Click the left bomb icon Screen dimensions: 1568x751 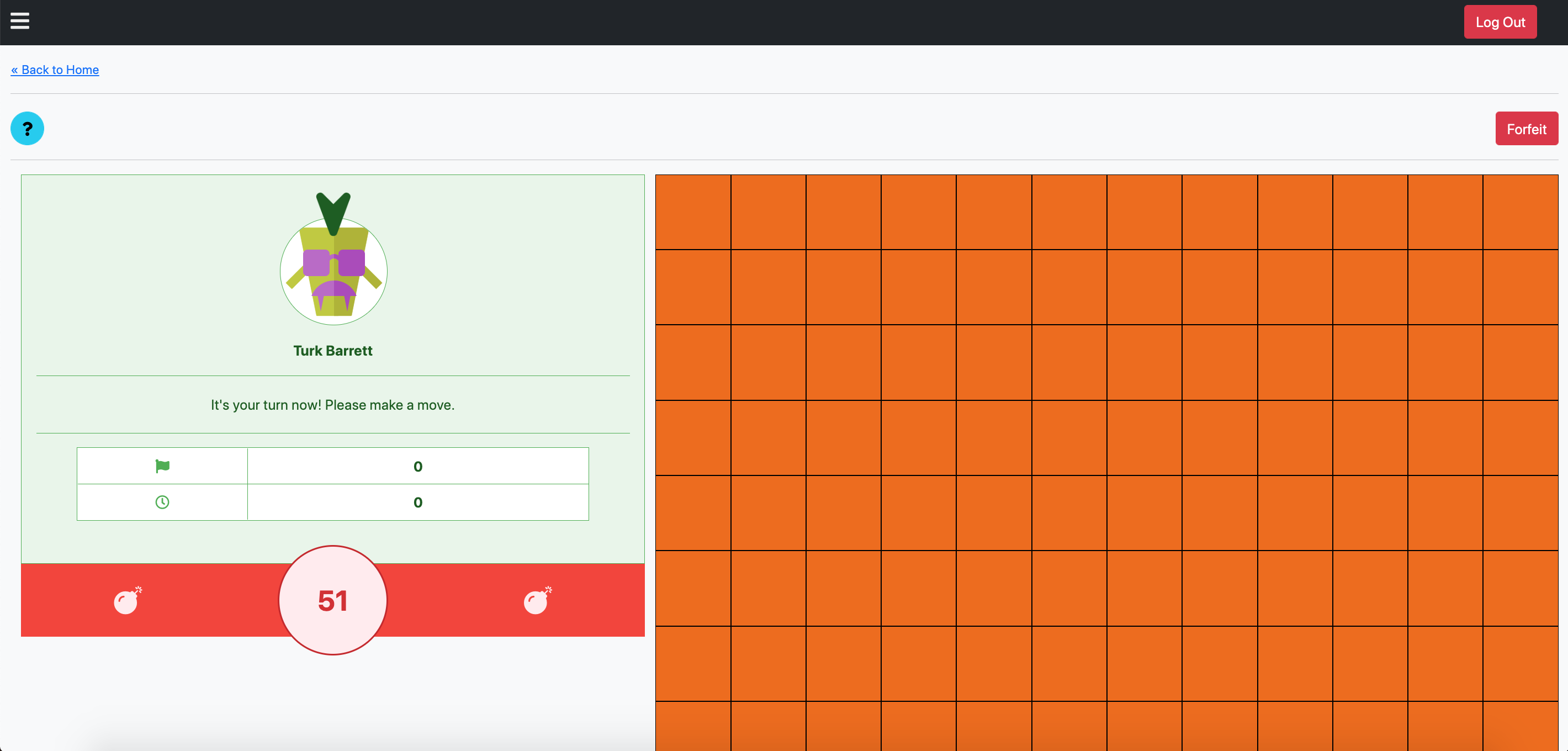(127, 601)
